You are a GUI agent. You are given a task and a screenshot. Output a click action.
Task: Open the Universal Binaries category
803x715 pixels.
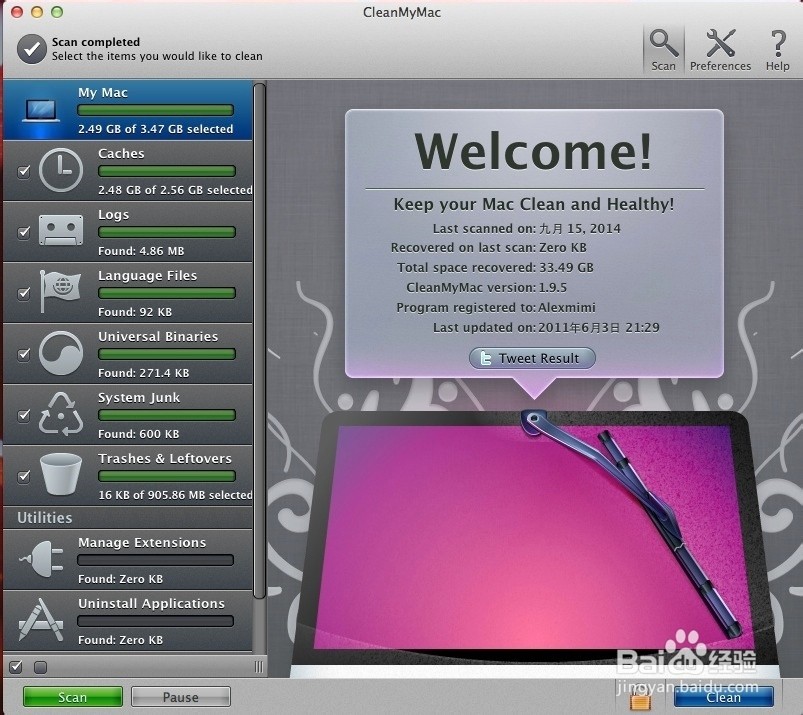click(x=128, y=353)
